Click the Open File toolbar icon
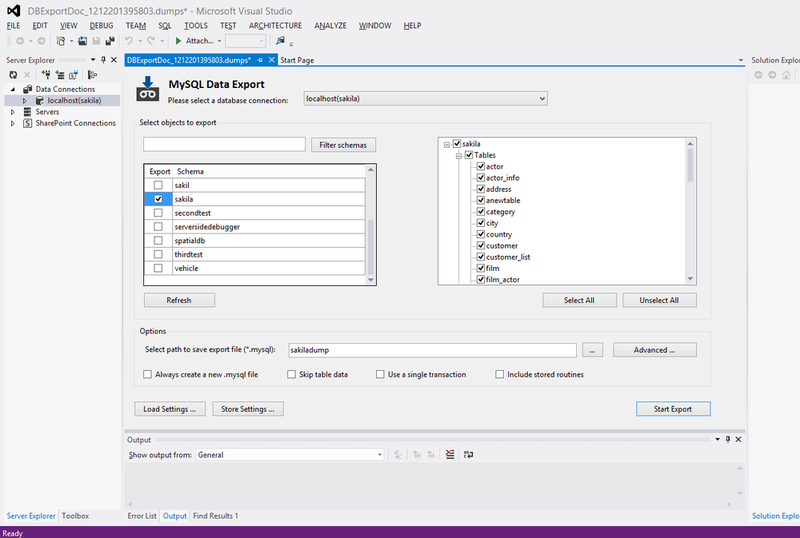This screenshot has height=538, width=800. tap(82, 41)
